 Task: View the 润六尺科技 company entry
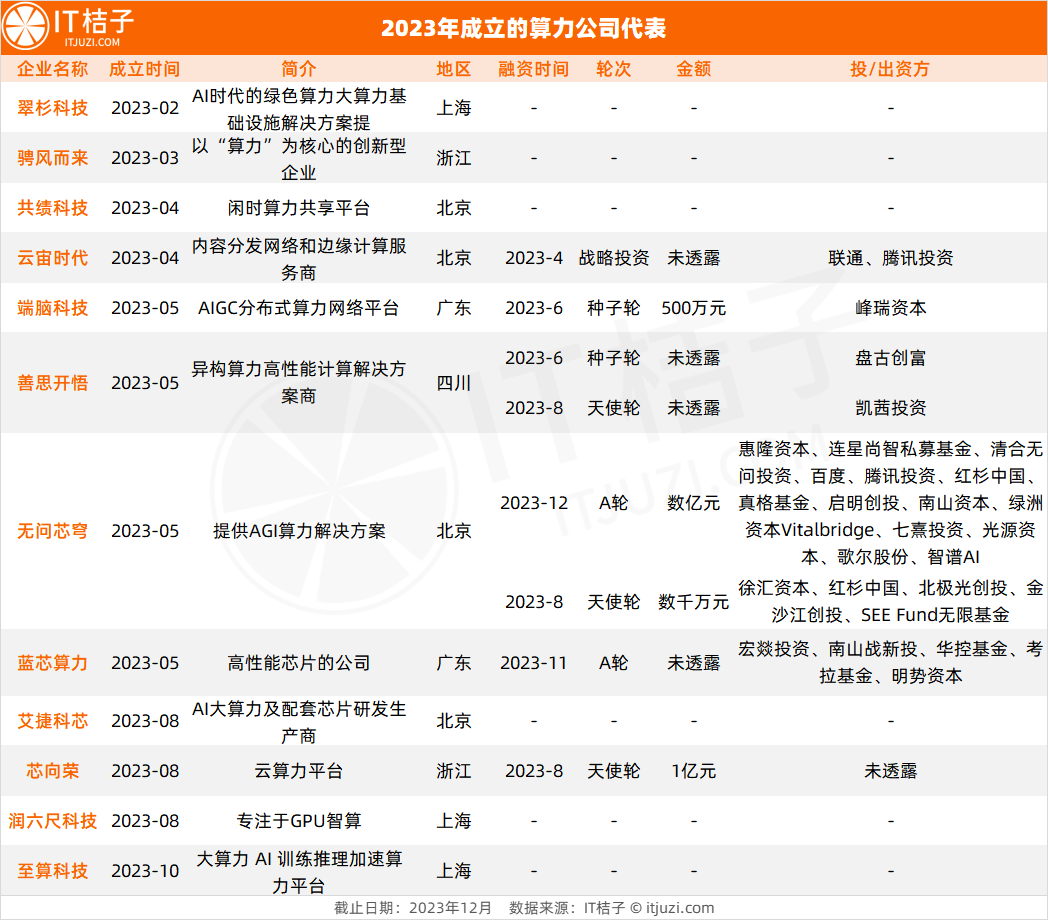click(x=52, y=821)
